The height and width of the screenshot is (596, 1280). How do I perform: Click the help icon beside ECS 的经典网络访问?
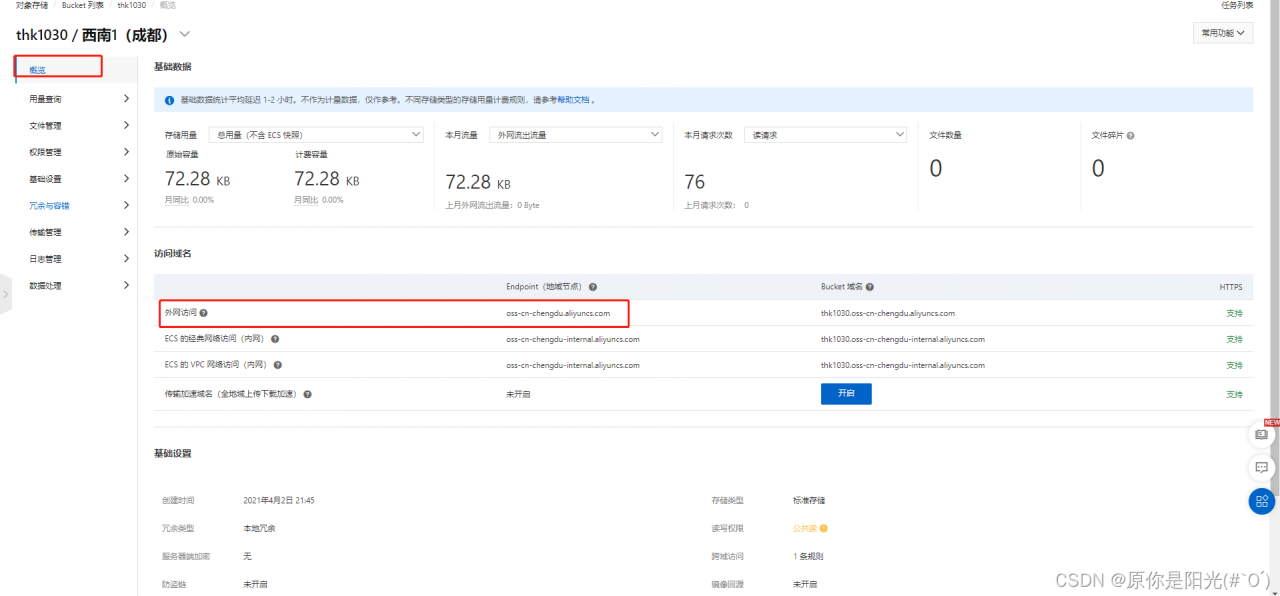coord(274,339)
